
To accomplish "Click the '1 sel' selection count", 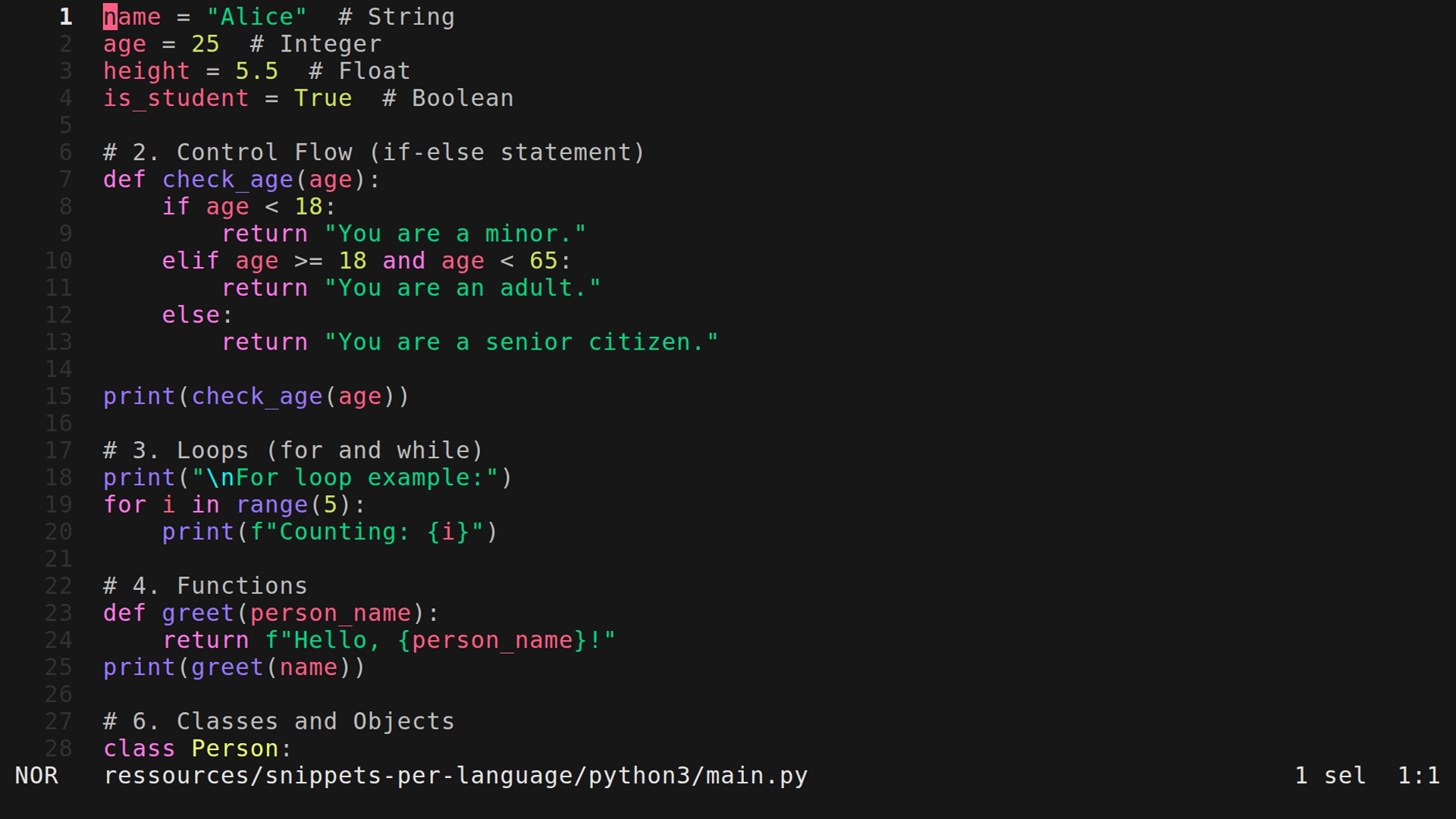I will pyautogui.click(x=1330, y=776).
